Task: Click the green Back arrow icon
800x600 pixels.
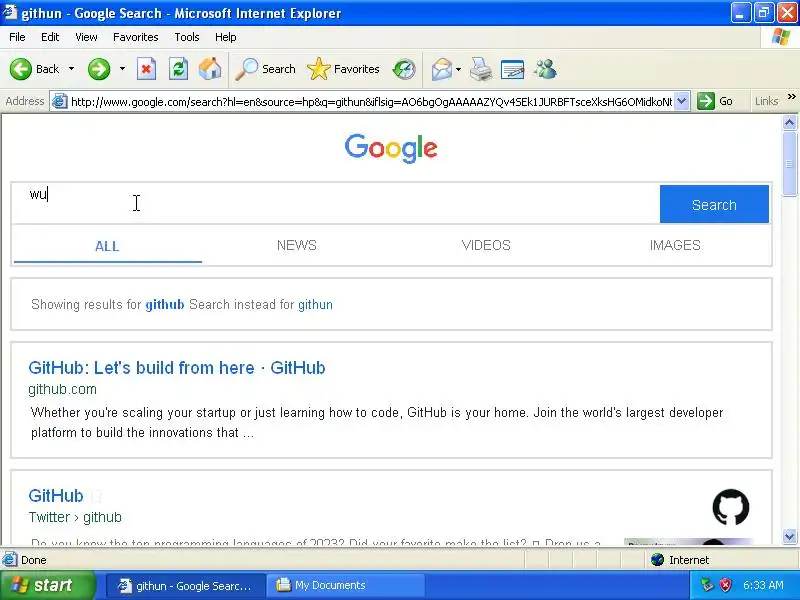Action: [21, 69]
